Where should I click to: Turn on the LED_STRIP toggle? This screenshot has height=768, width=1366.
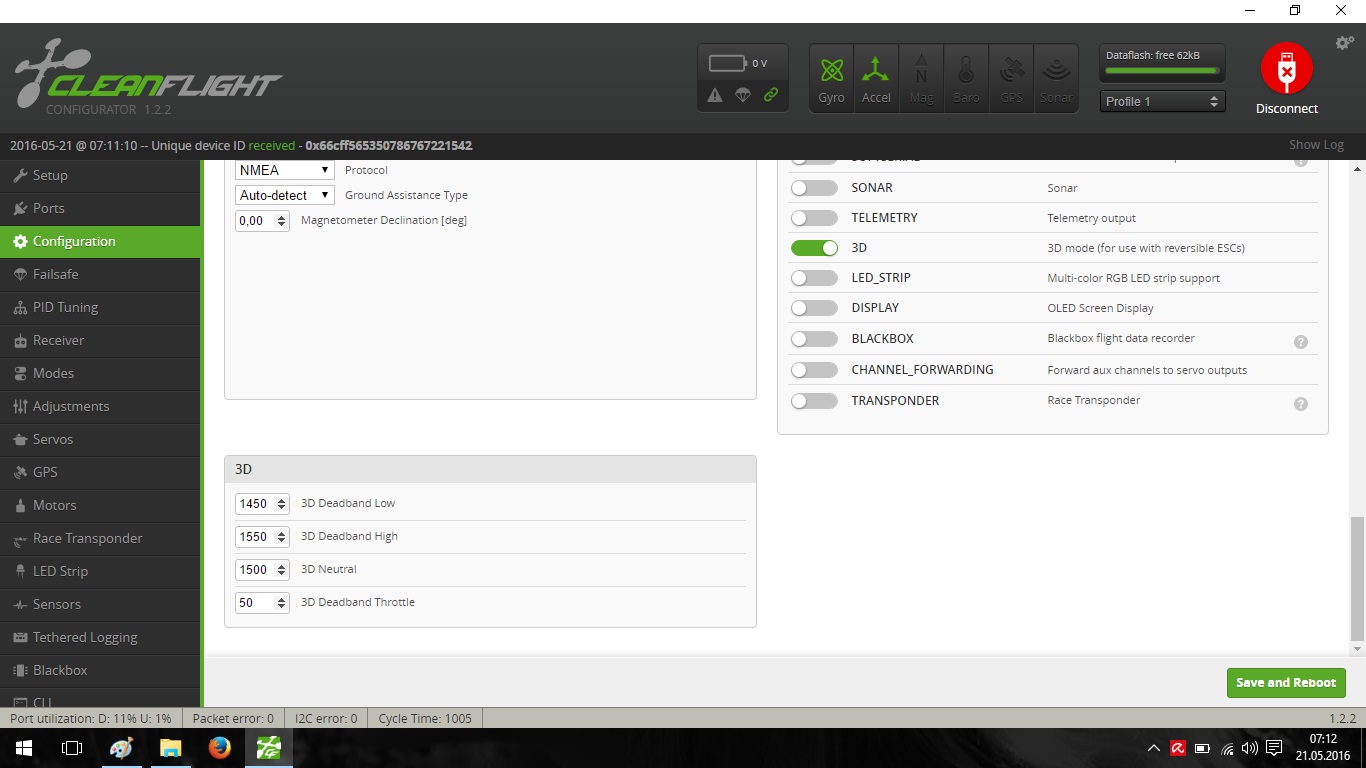click(814, 278)
